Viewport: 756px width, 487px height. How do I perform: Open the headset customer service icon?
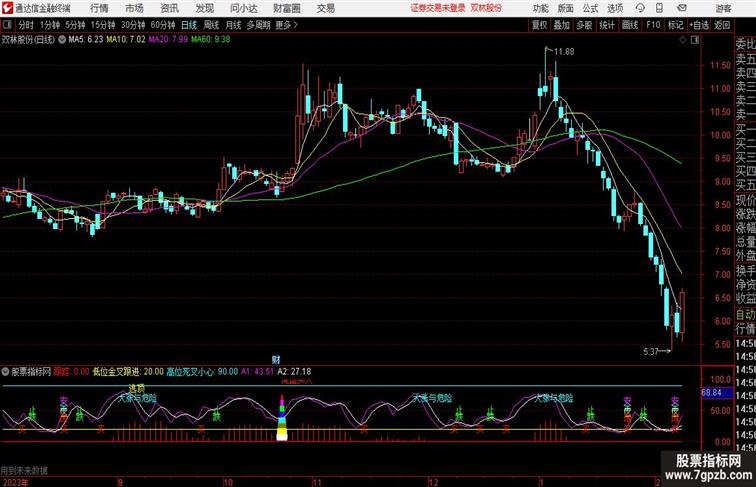[x=640, y=8]
